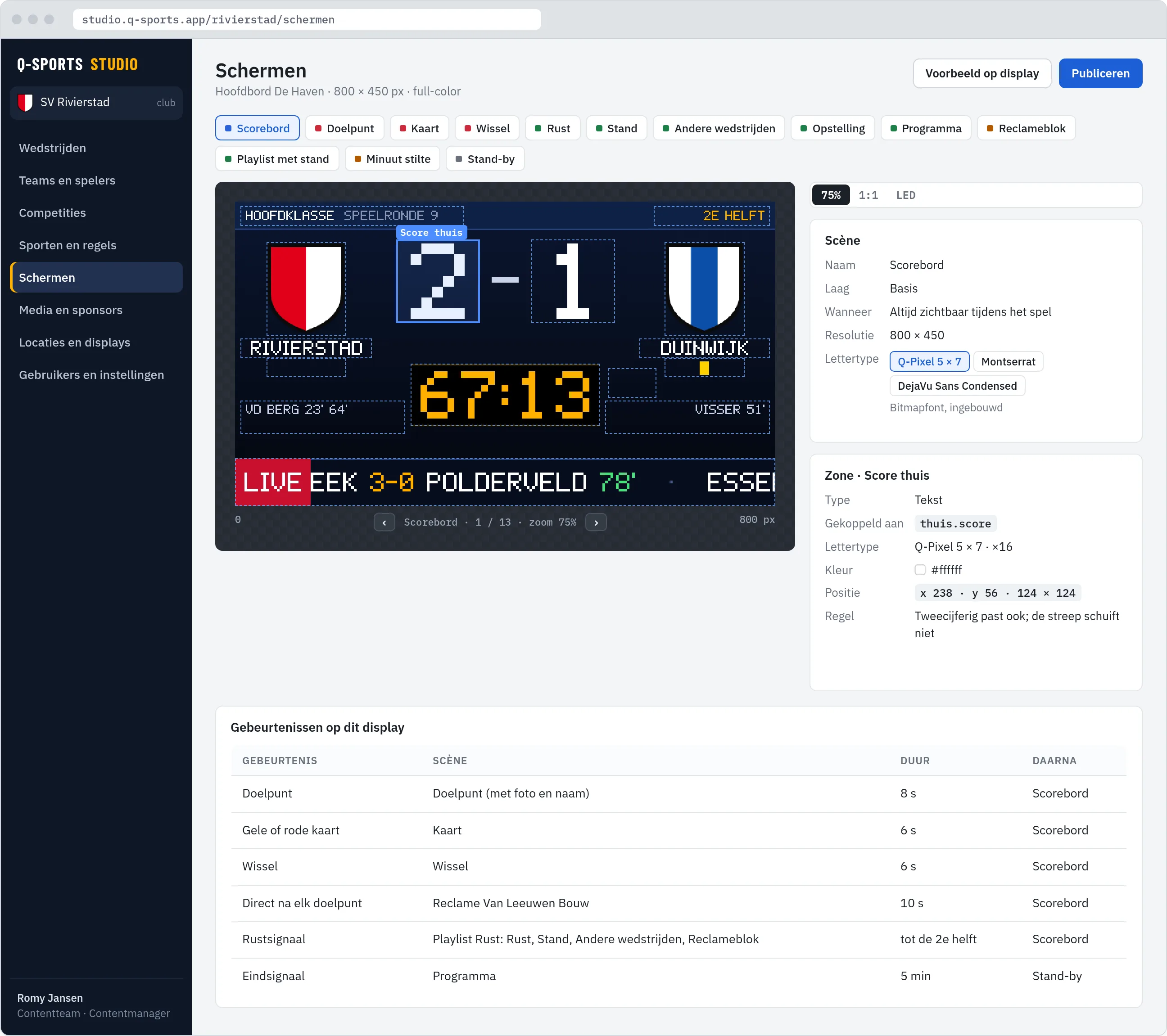Set preview zoom to 75%
The image size is (1167, 1036).
click(831, 195)
